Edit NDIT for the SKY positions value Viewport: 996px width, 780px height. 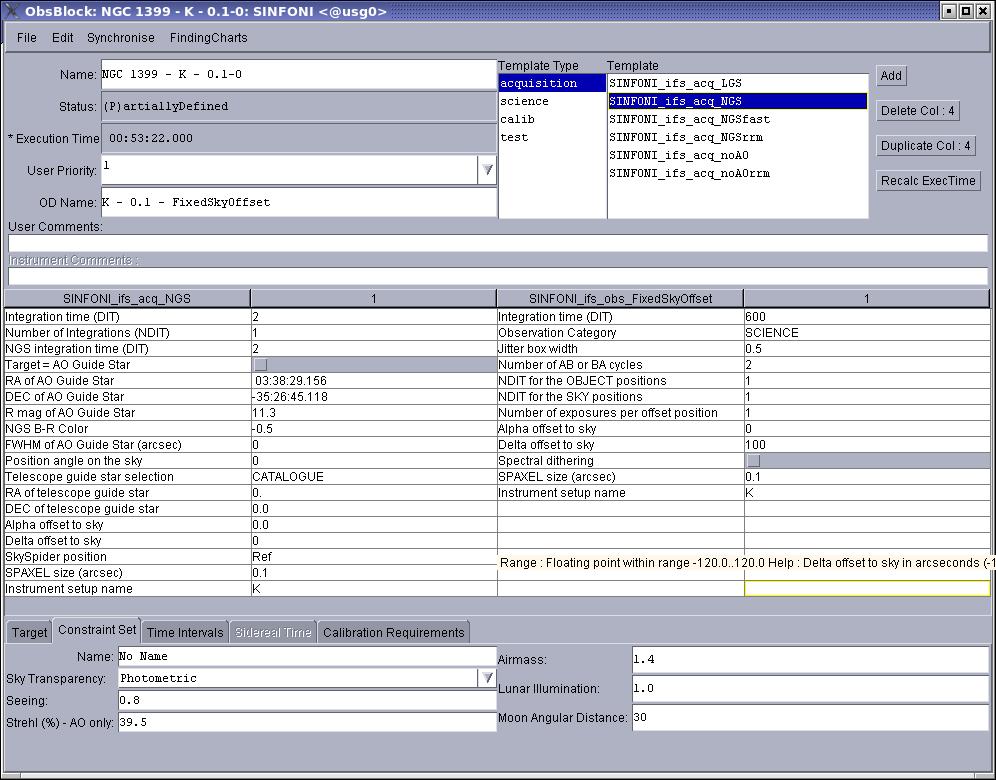point(867,396)
